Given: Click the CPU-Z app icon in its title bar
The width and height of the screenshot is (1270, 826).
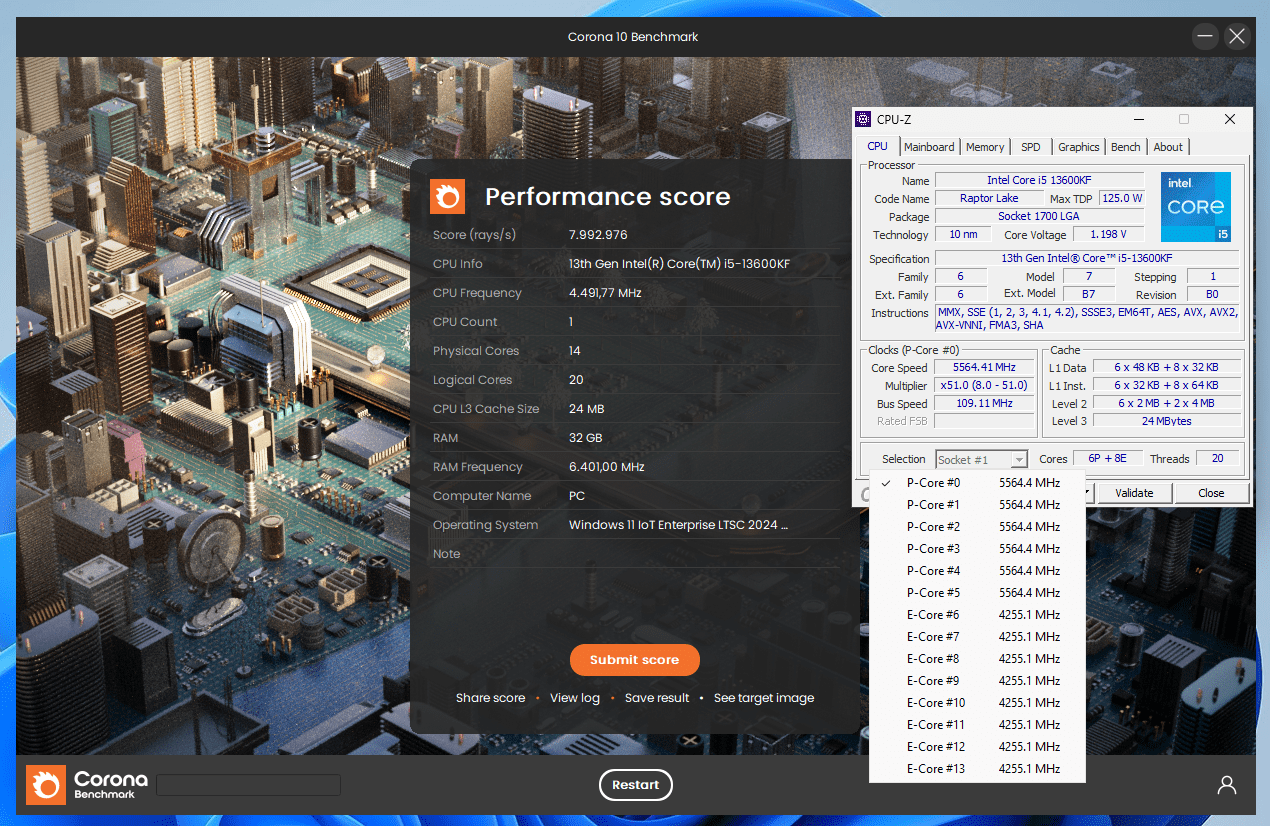Looking at the screenshot, I should coord(863,119).
